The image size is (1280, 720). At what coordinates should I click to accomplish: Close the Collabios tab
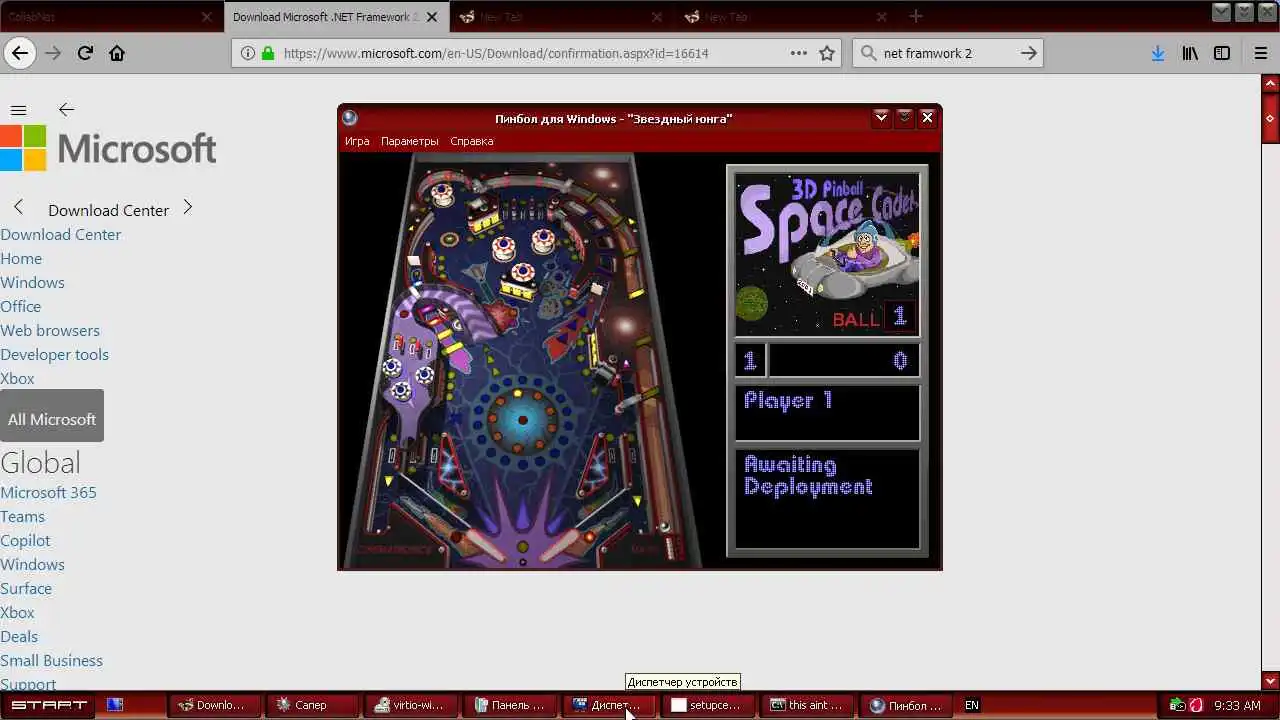207,17
